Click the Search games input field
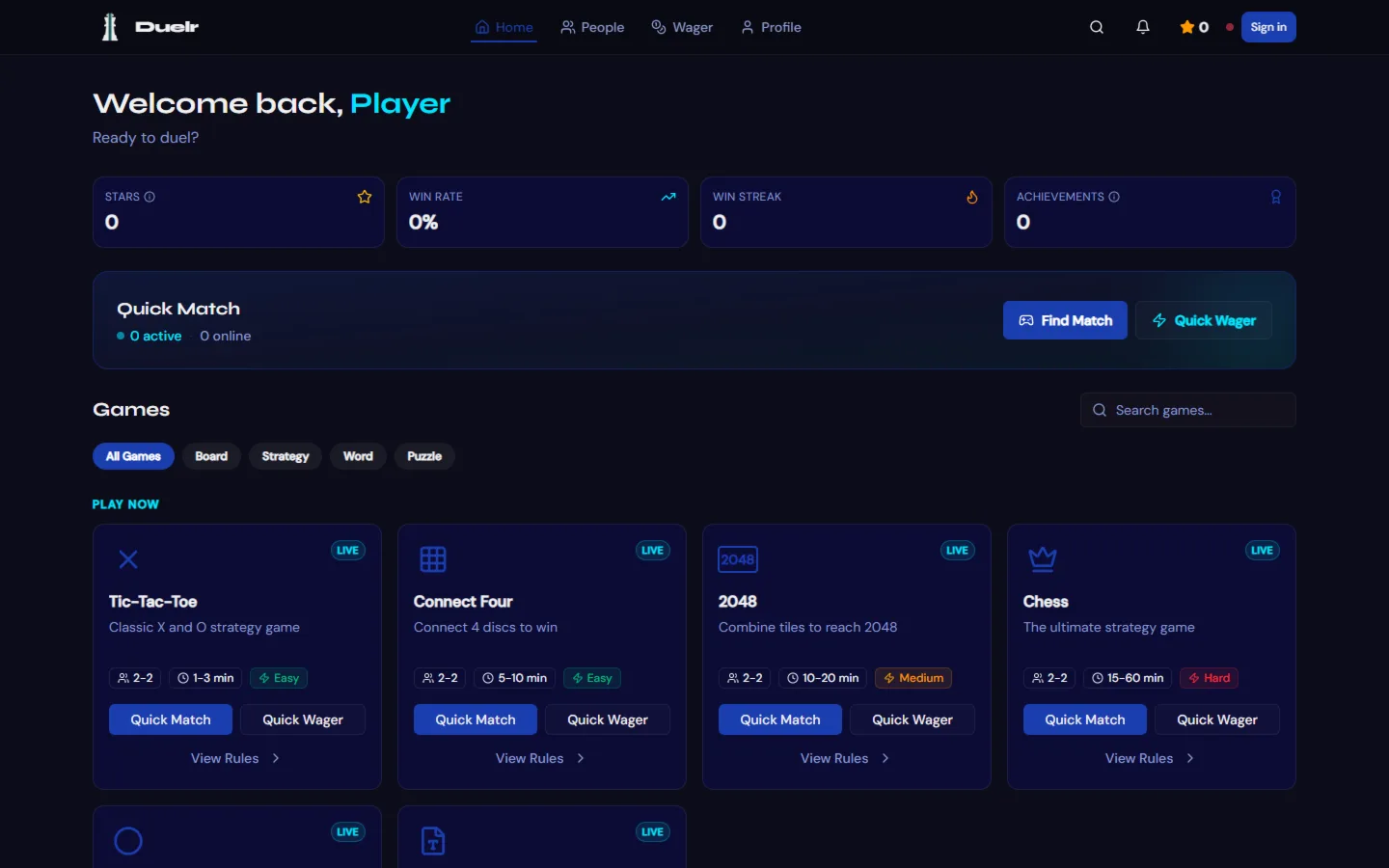Viewport: 1389px width, 868px height. coord(1187,410)
